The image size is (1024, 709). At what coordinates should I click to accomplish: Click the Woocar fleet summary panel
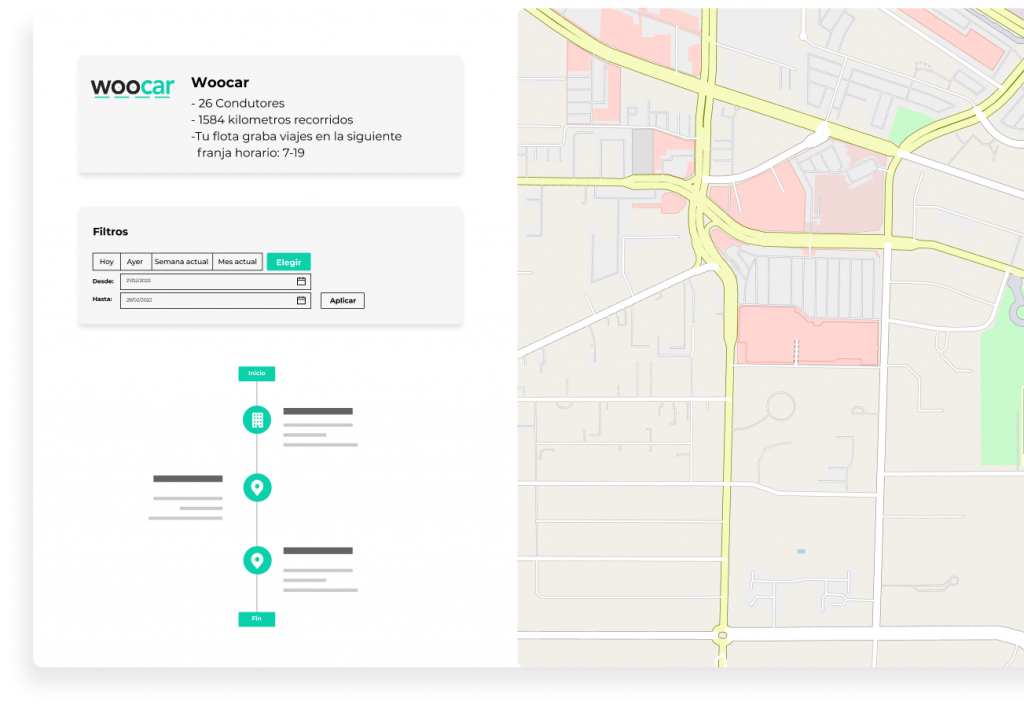click(270, 113)
